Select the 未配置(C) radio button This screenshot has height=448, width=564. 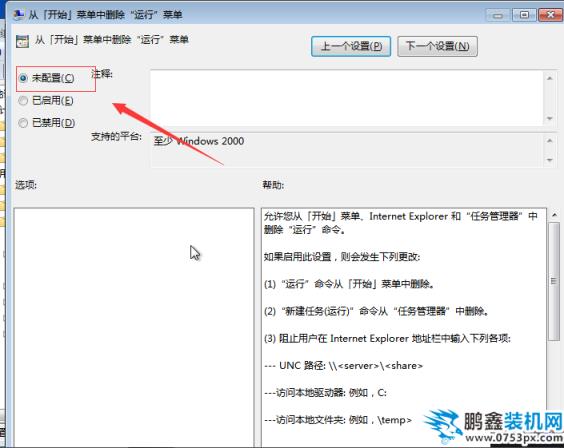pyautogui.click(x=23, y=78)
